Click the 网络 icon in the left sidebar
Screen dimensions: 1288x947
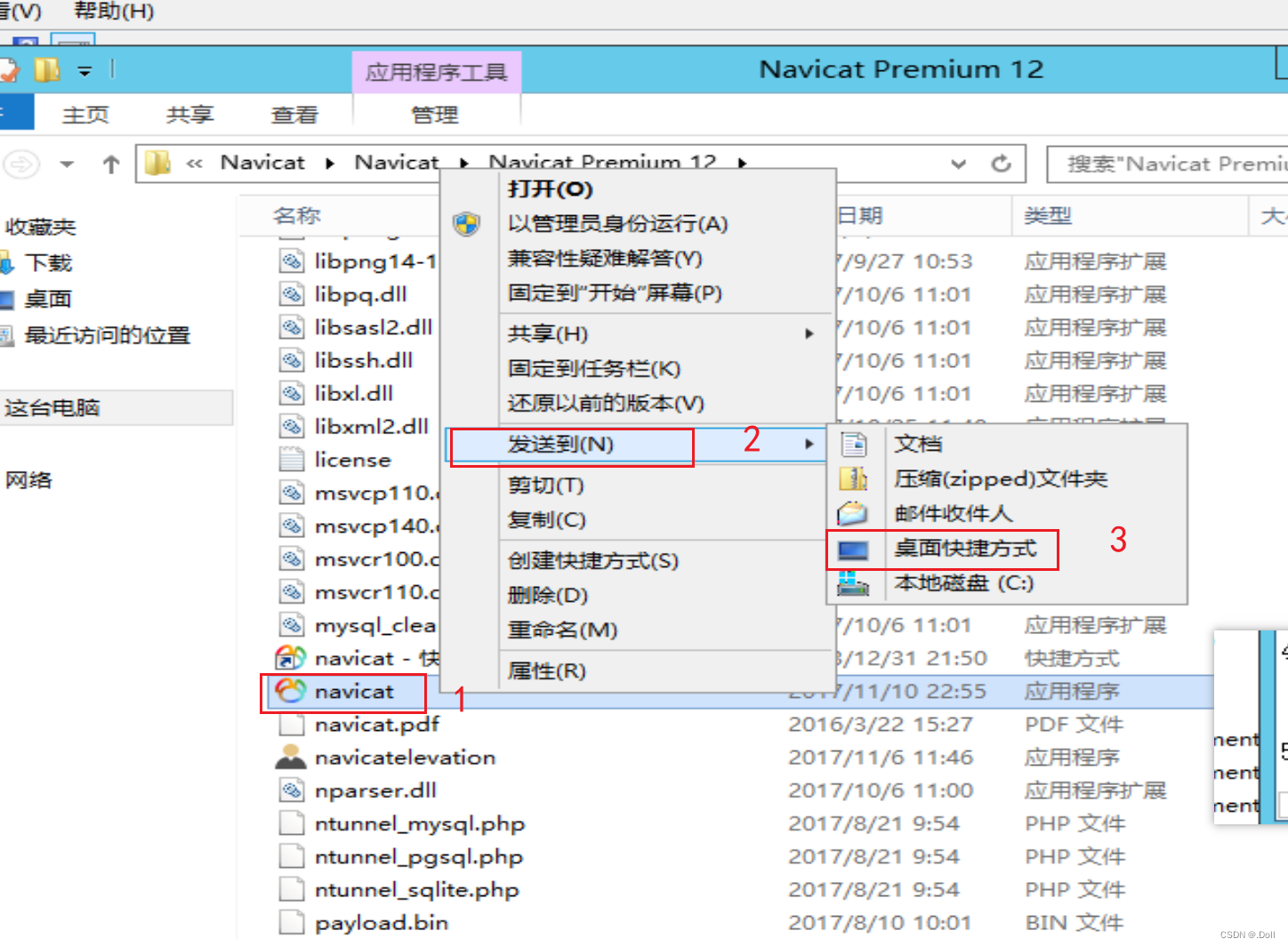click(x=28, y=479)
